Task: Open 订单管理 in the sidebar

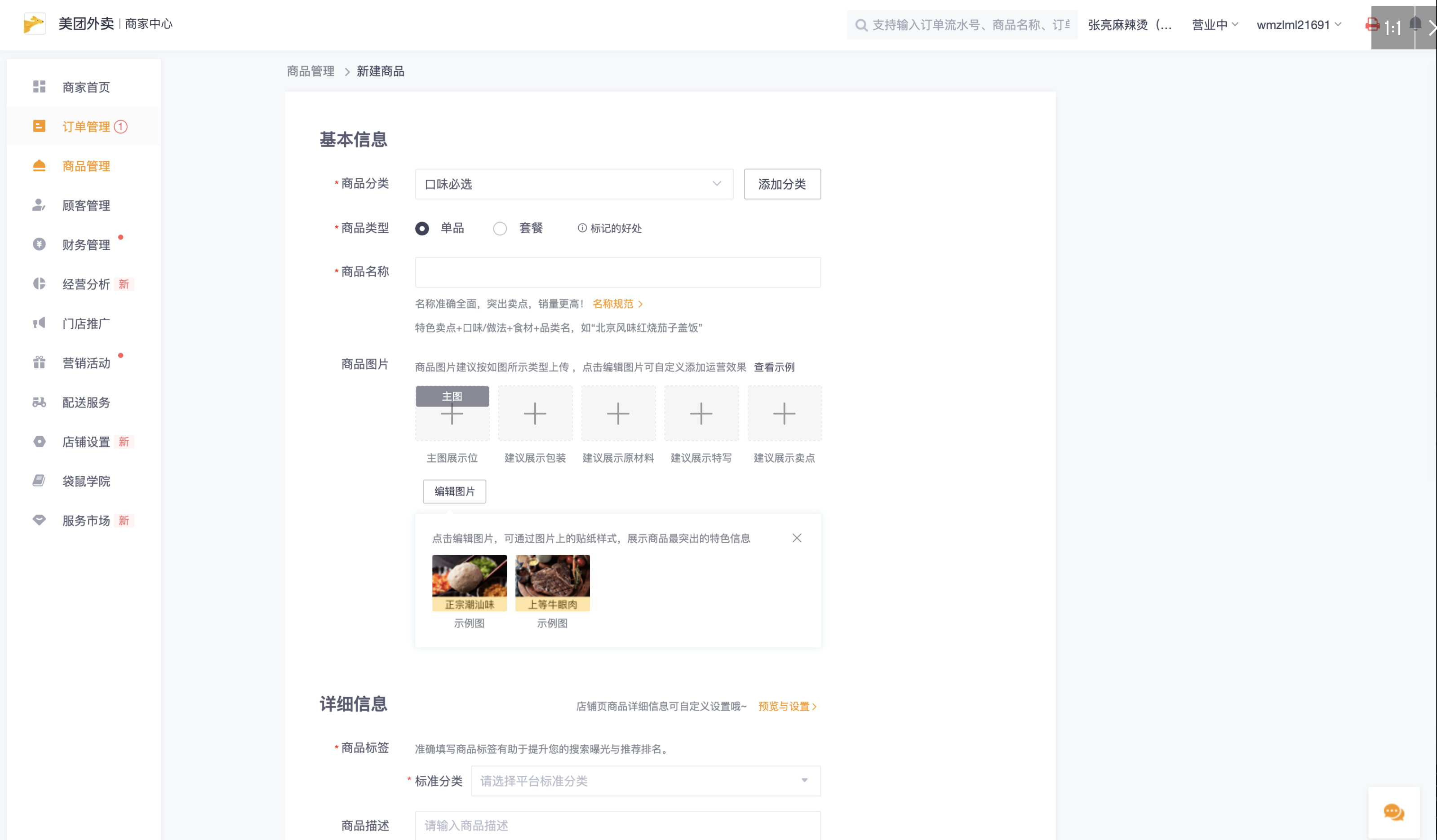Action: [86, 127]
